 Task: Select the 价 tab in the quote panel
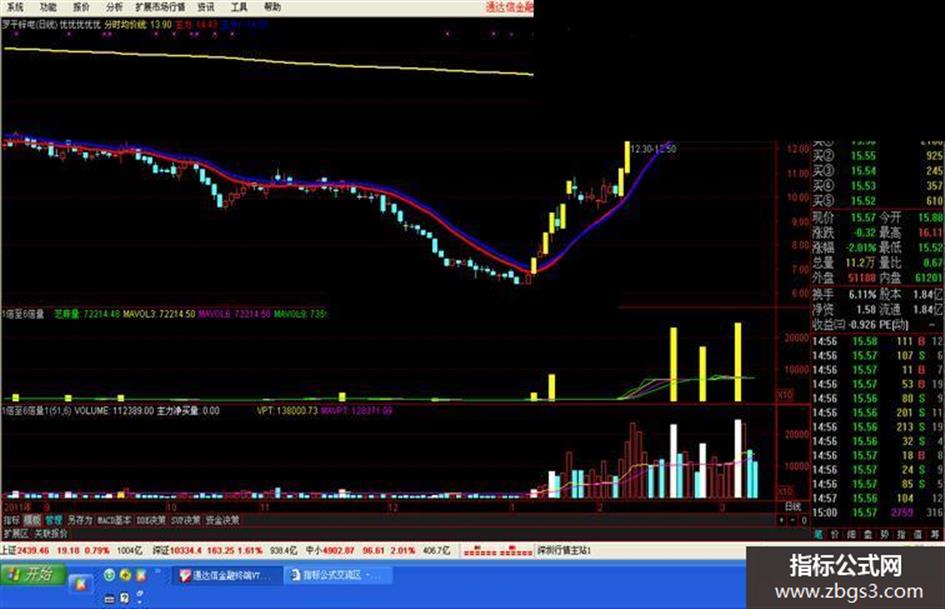click(x=835, y=534)
